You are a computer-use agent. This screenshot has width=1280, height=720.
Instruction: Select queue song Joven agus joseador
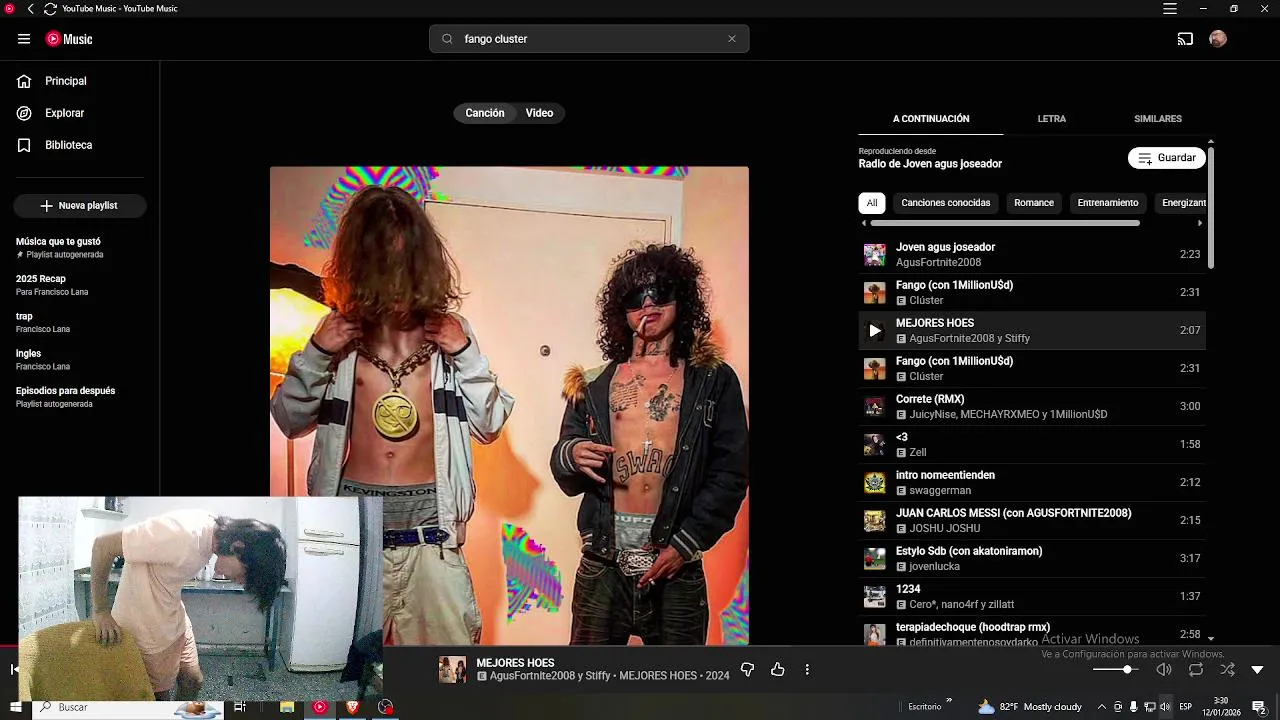coord(1032,254)
